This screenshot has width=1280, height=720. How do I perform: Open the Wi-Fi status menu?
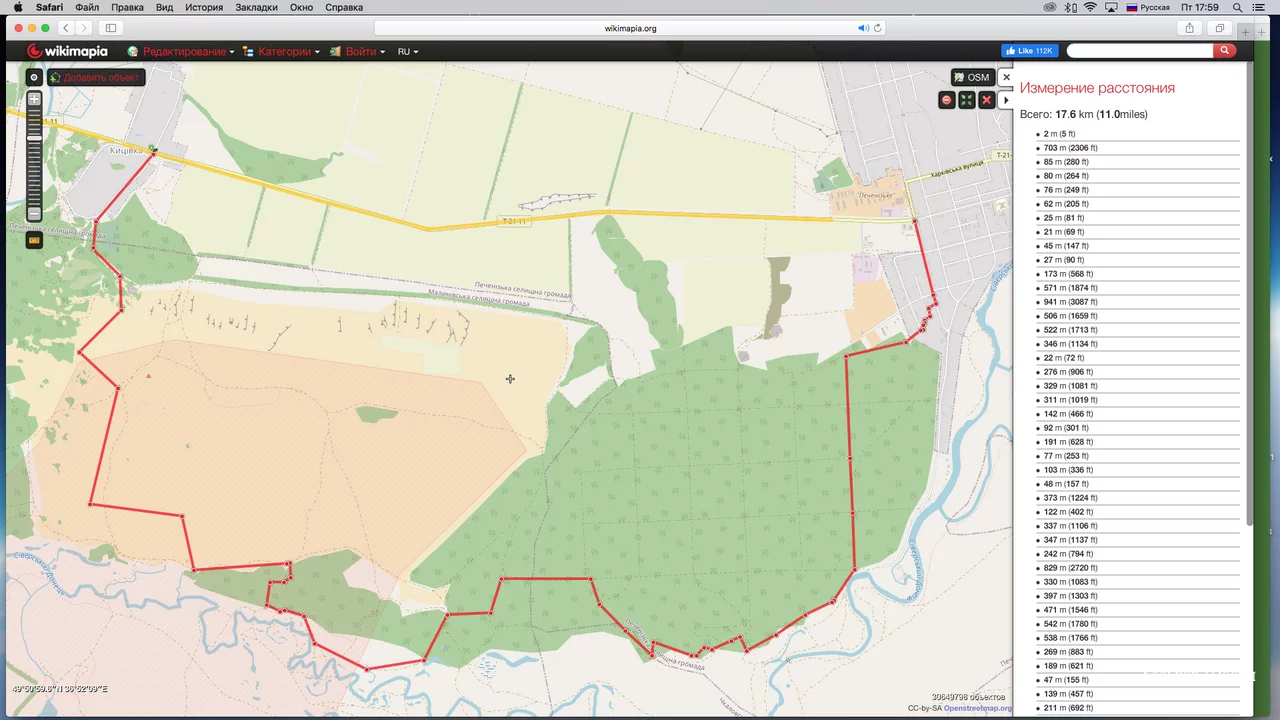coord(1091,7)
